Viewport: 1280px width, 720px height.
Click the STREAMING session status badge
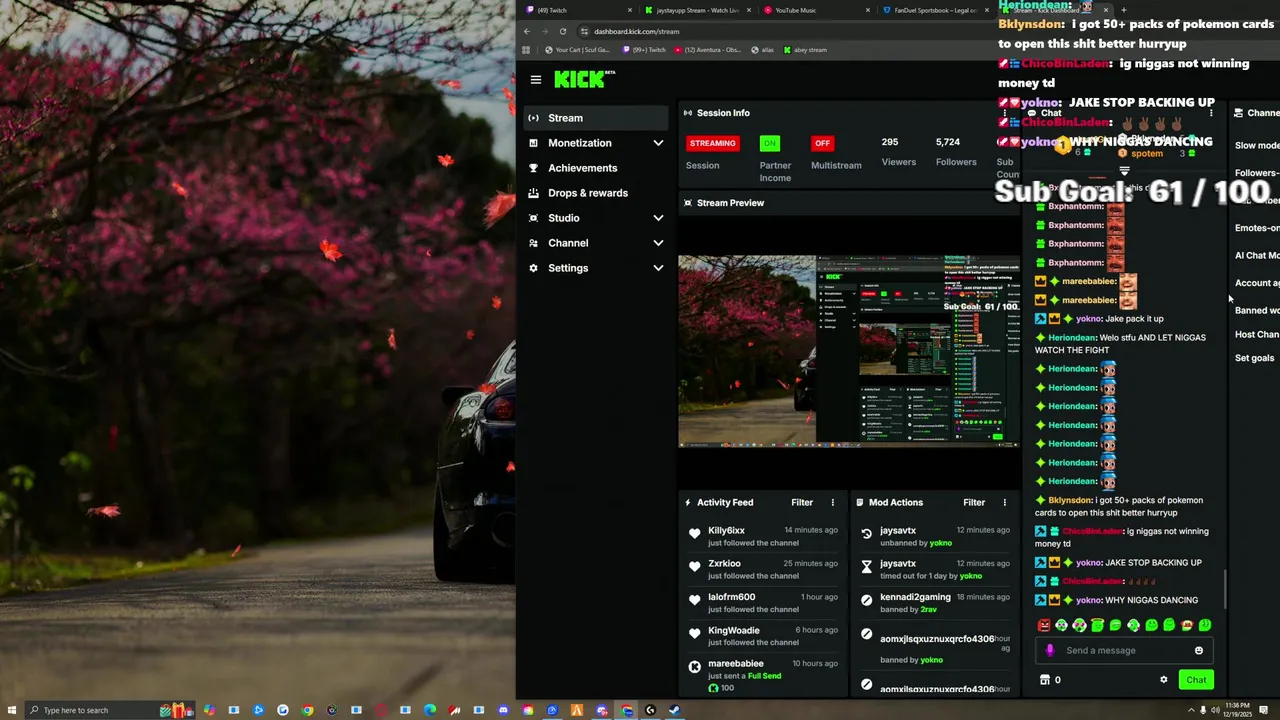pos(712,143)
